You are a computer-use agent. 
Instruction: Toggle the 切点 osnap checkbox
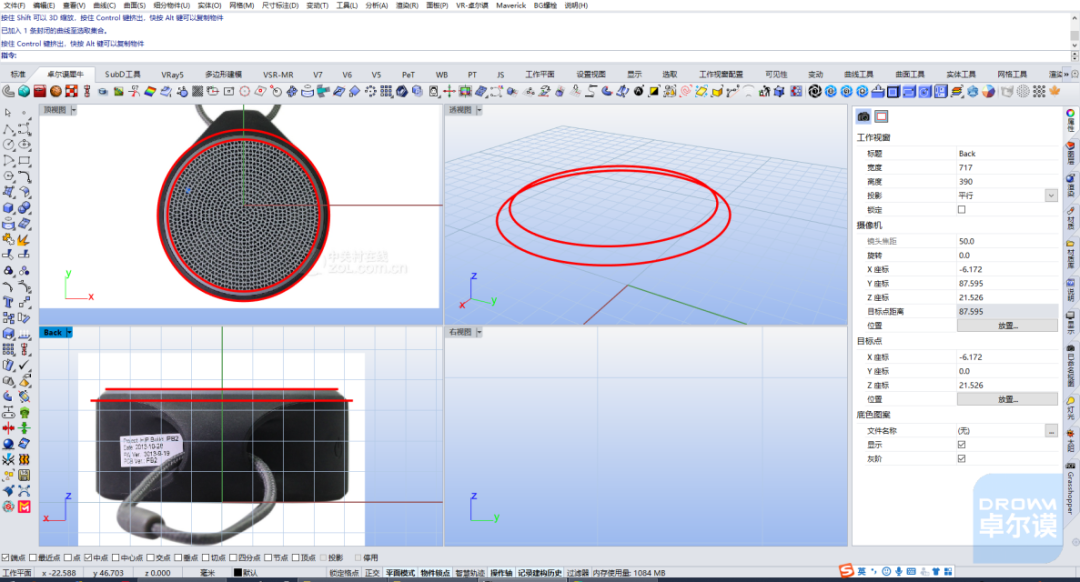click(205, 558)
